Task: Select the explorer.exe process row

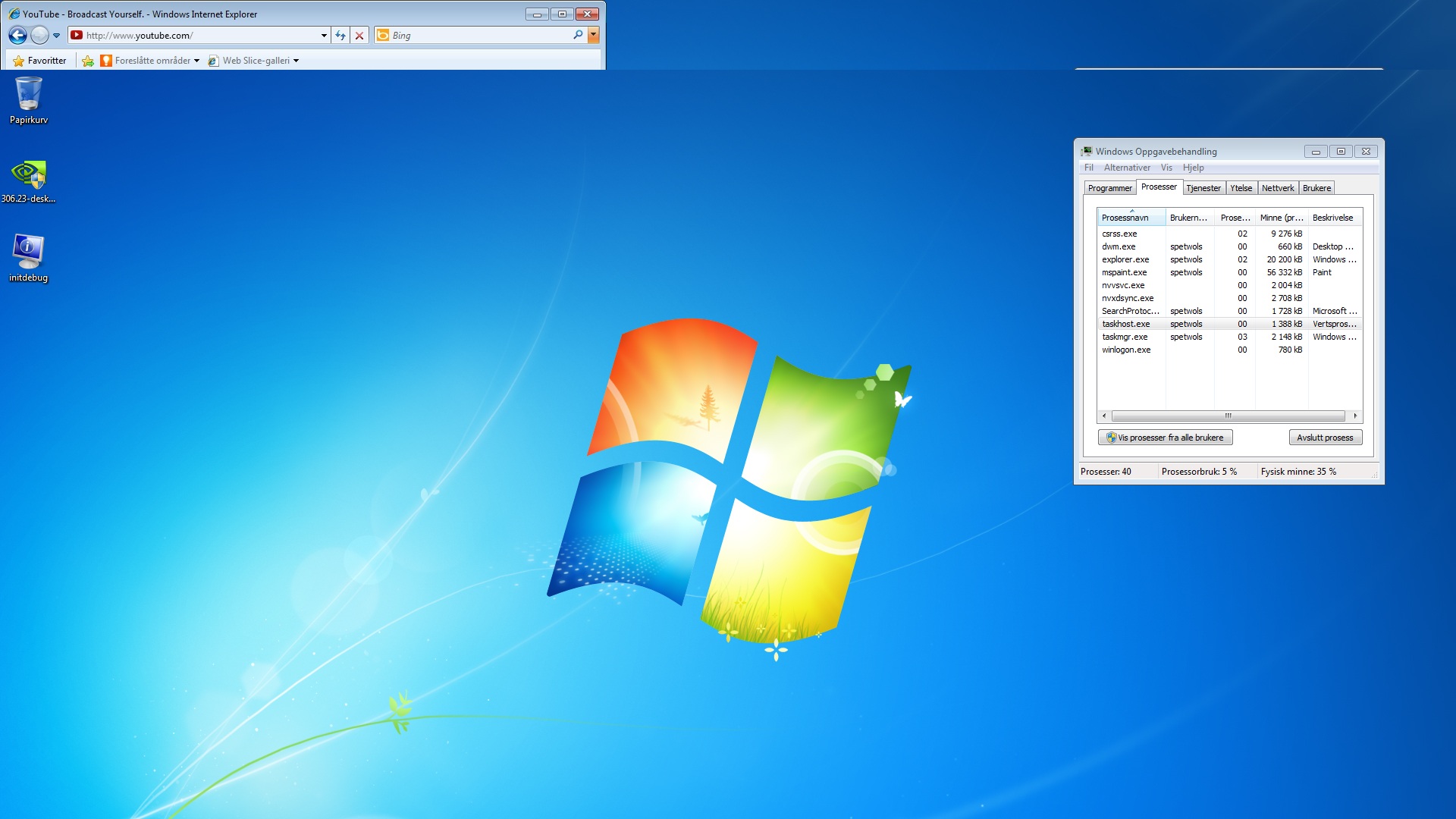Action: pyautogui.click(x=1229, y=259)
